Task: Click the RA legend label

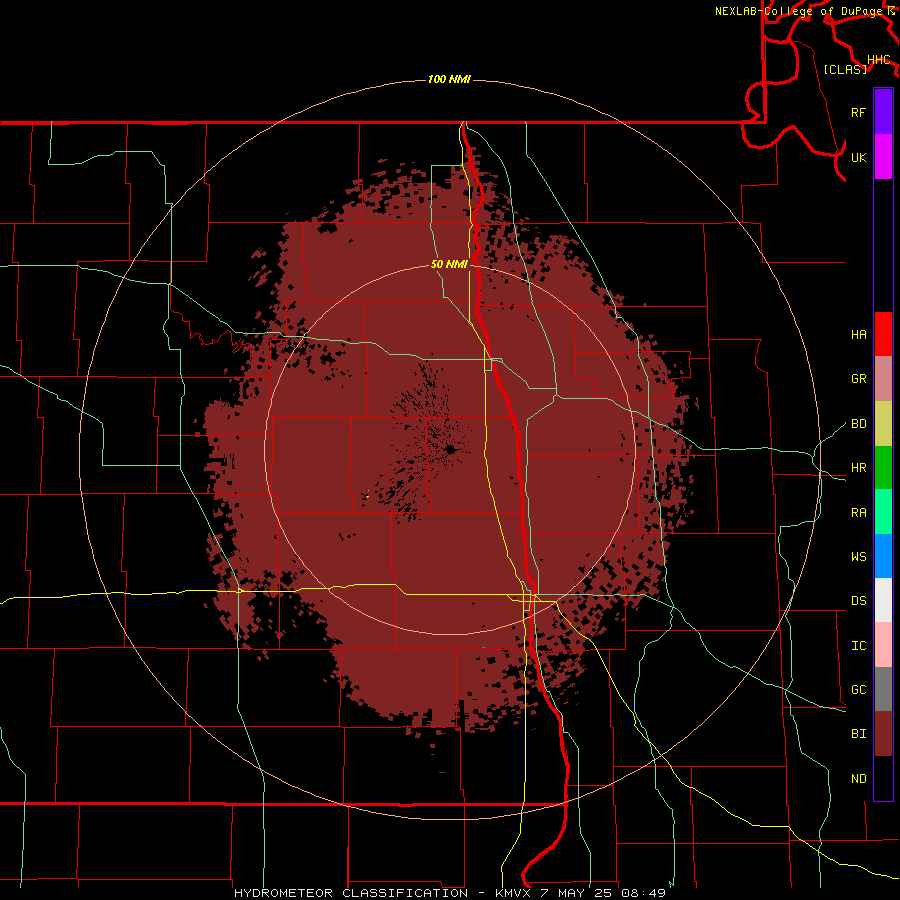Action: click(858, 513)
